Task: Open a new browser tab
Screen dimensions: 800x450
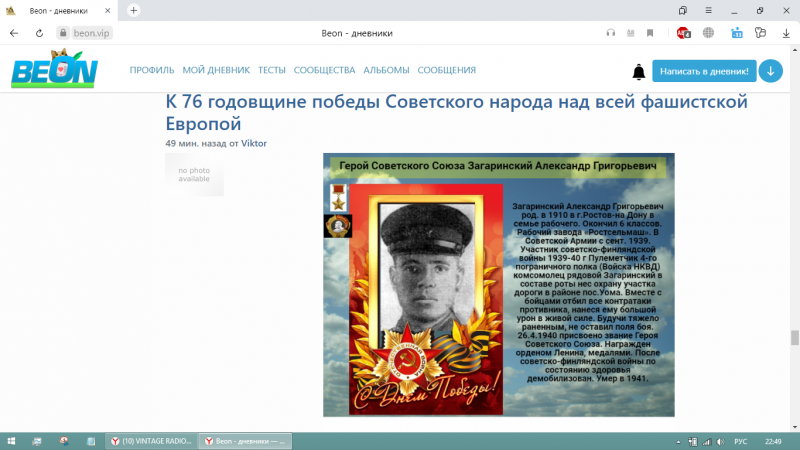Action: (x=133, y=10)
